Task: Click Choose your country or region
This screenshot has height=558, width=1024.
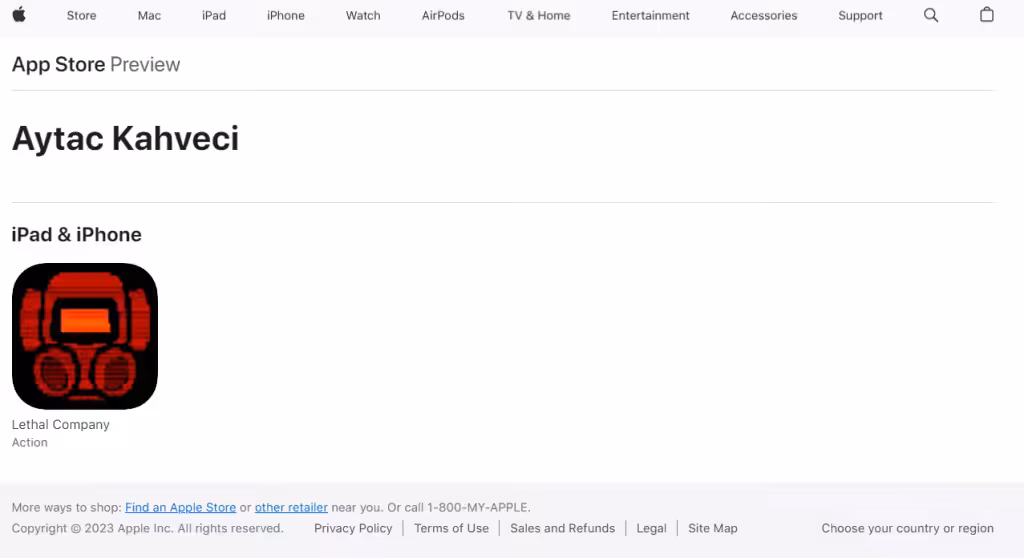Action: coord(907,528)
